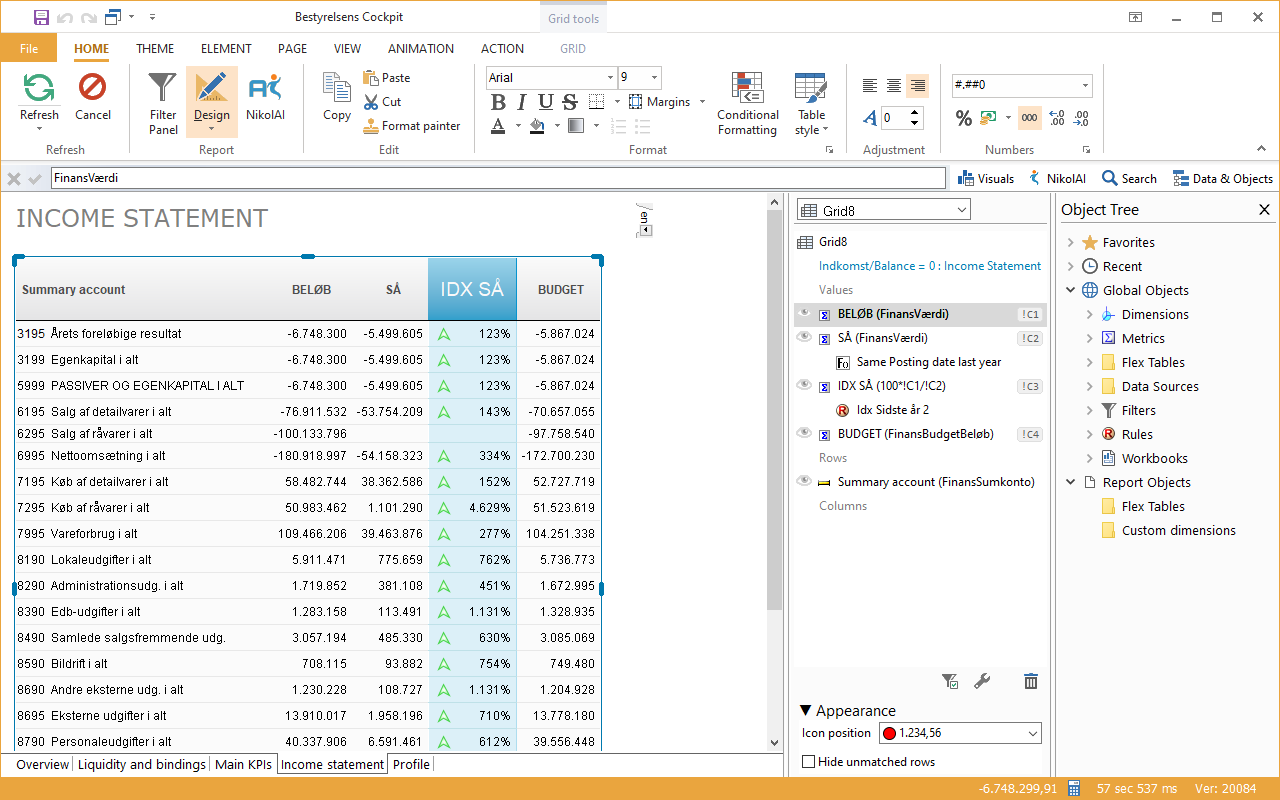
Task: Open the number format #,##0 dropdown
Action: point(1085,86)
